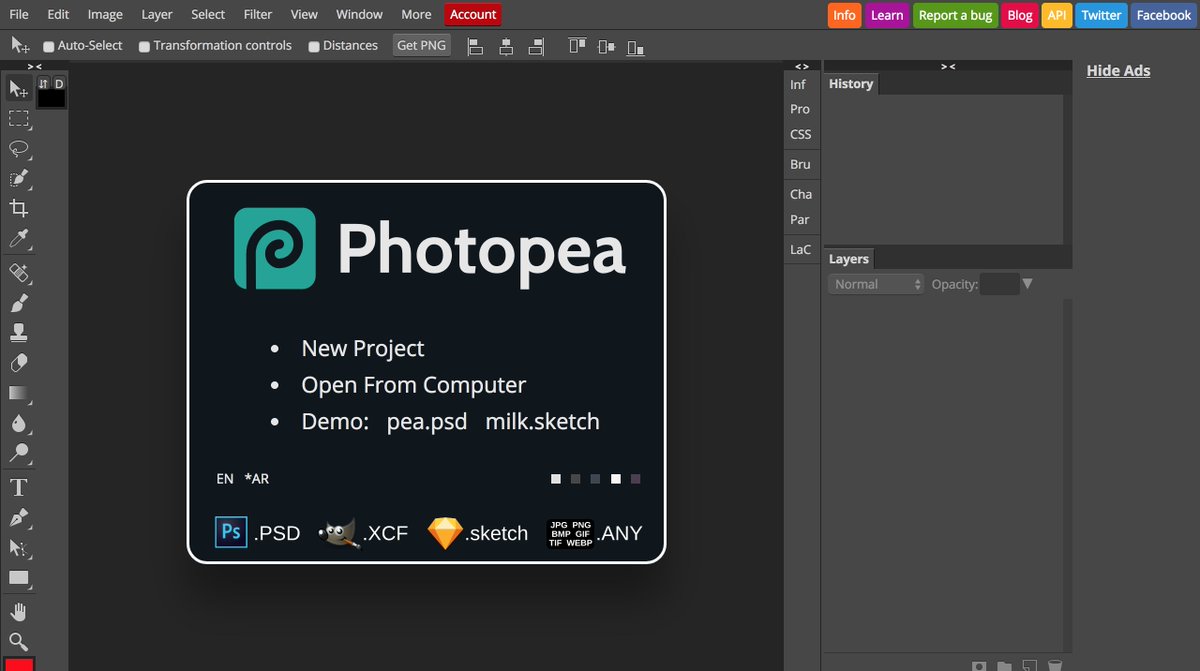Click the new folder icon under Layers
Image resolution: width=1200 pixels, height=671 pixels.
point(1004,665)
